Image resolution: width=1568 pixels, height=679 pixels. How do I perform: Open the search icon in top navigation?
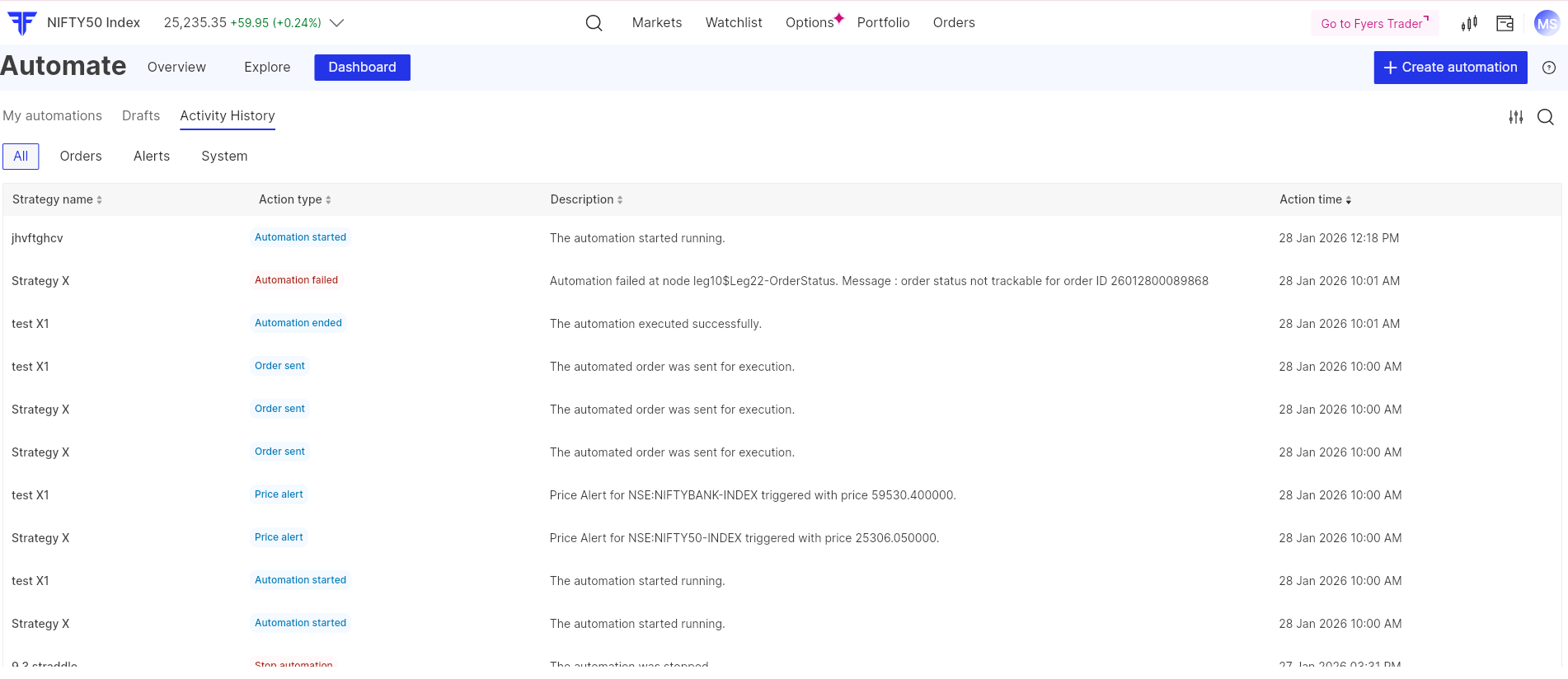(594, 23)
